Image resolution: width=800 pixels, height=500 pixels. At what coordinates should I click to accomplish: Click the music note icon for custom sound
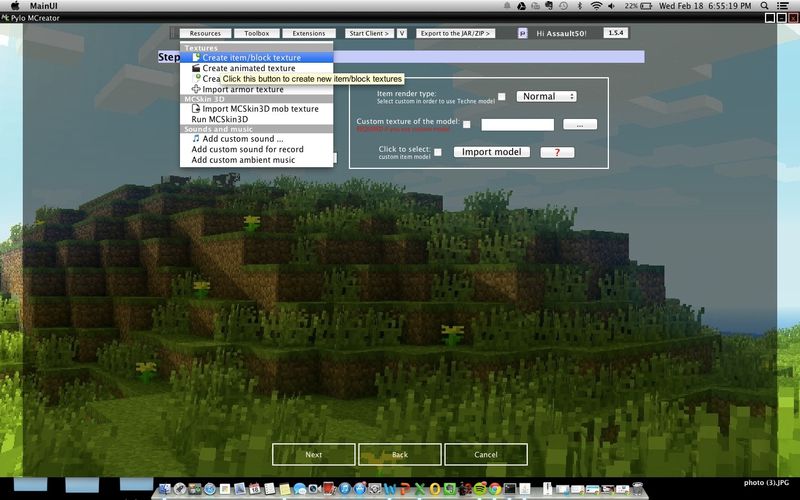click(196, 139)
